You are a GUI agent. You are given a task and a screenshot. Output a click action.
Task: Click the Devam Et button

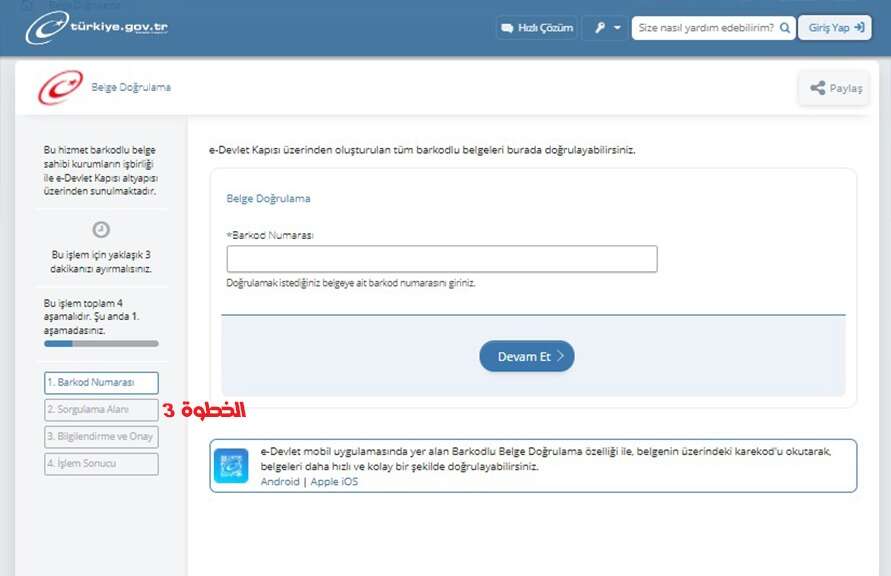click(x=527, y=356)
